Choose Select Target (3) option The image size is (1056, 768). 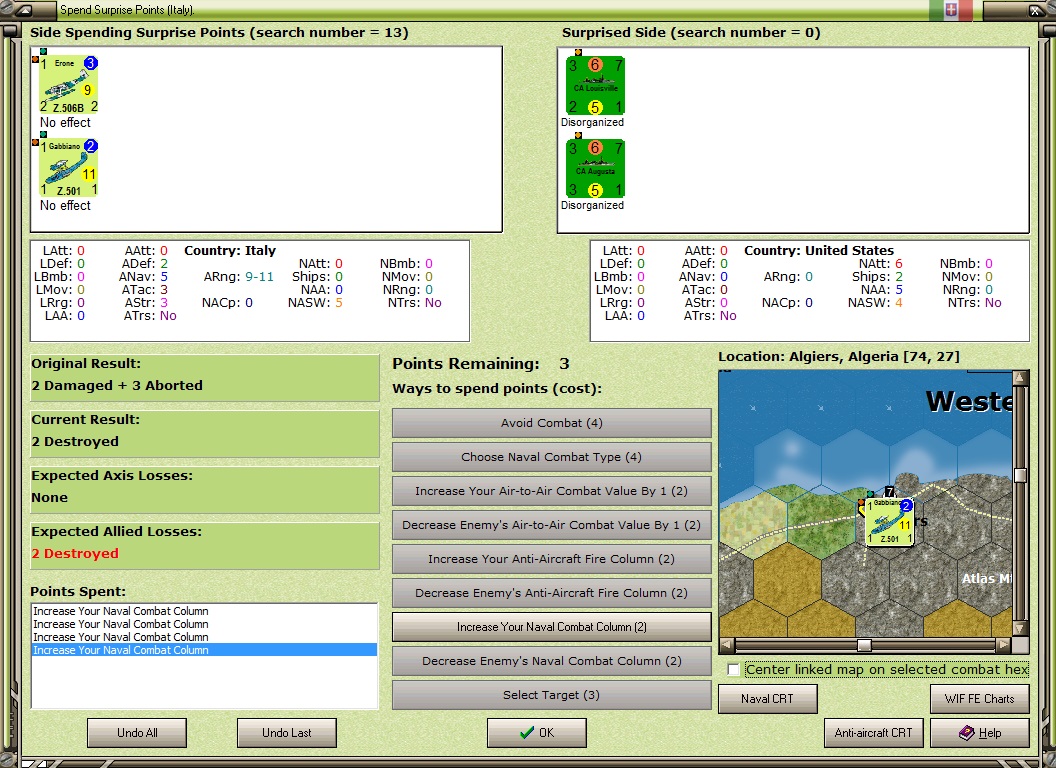click(x=552, y=695)
